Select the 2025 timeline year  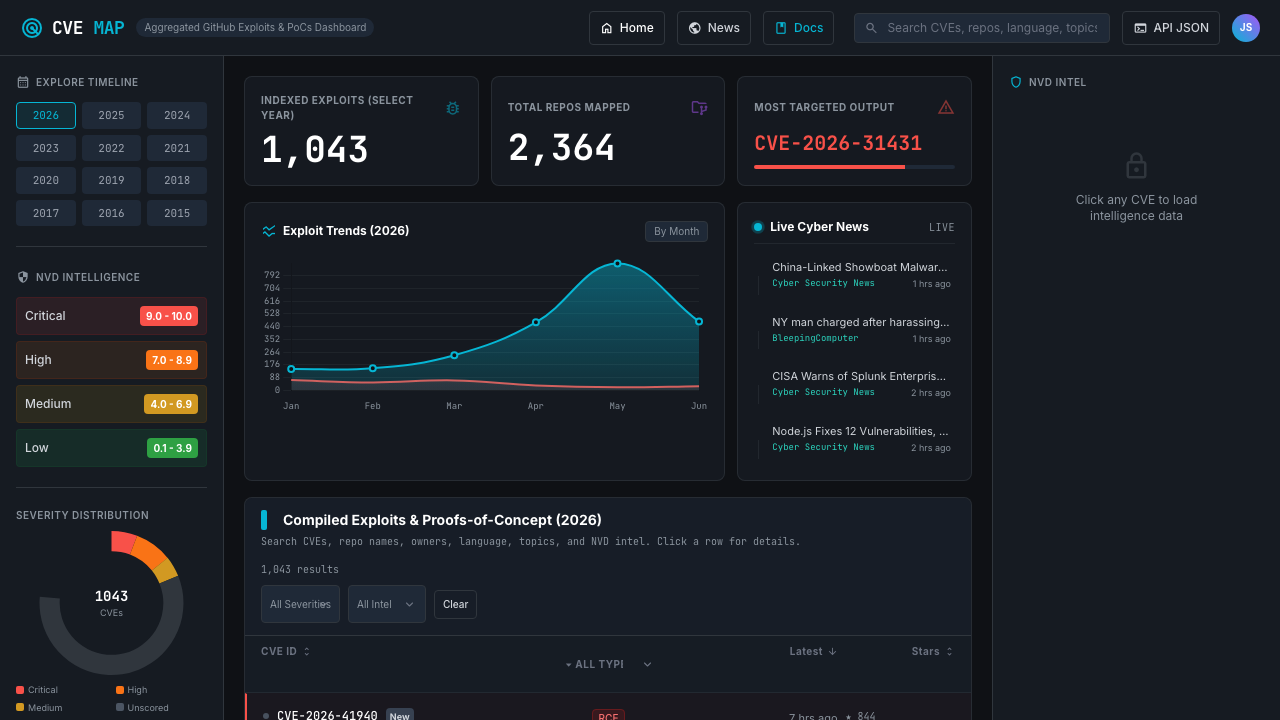pyautogui.click(x=112, y=115)
